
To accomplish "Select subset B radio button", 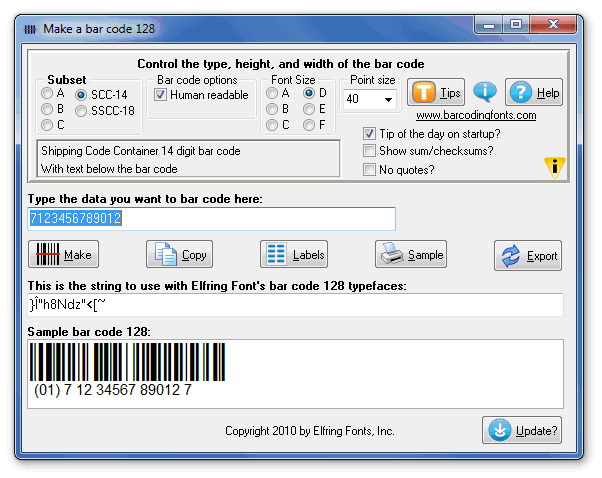I will (x=47, y=109).
